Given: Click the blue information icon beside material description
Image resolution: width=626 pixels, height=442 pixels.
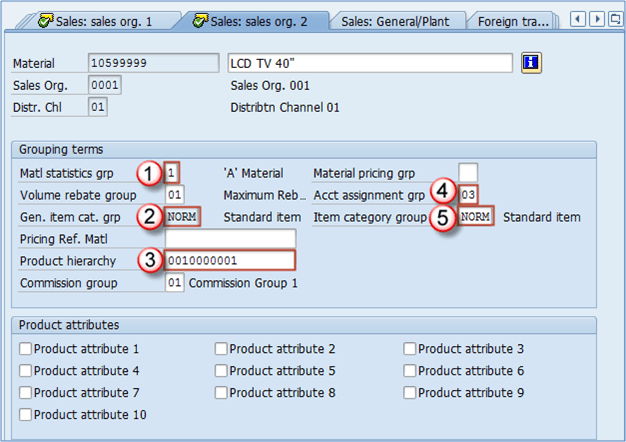Looking at the screenshot, I should [x=531, y=63].
